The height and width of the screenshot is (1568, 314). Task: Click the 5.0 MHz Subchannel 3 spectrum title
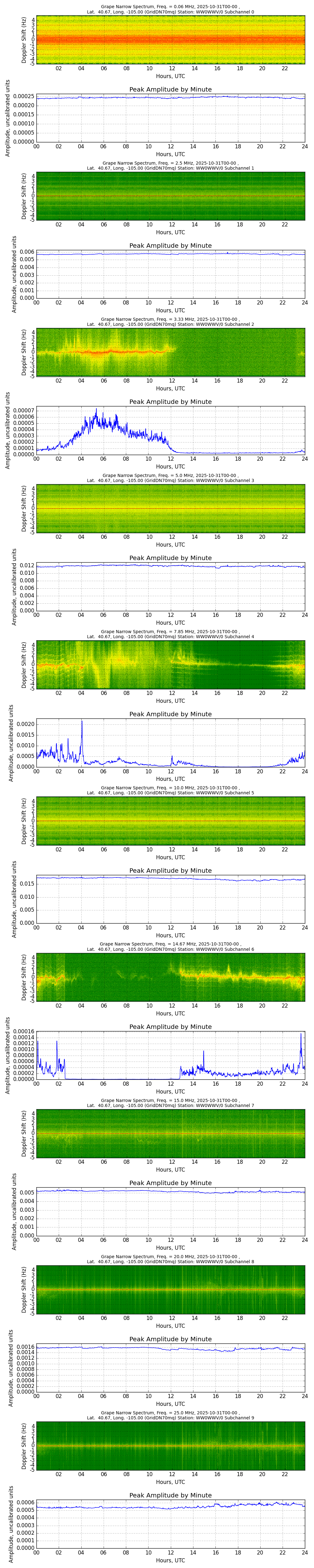(170, 478)
